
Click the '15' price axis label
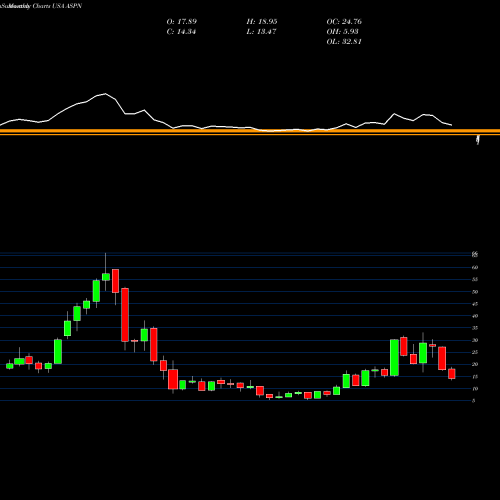pyautogui.click(x=475, y=376)
